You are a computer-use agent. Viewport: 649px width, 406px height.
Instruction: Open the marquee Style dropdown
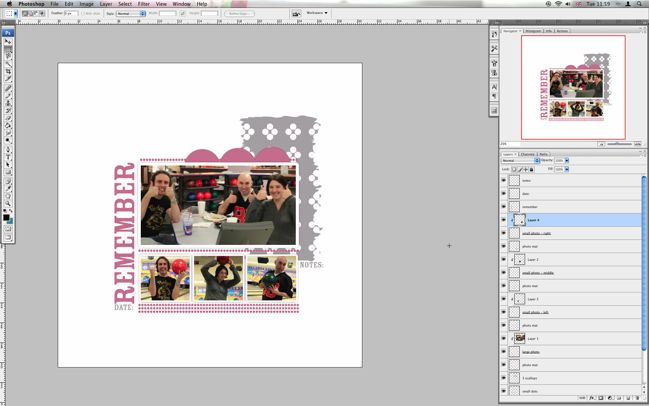coord(131,14)
